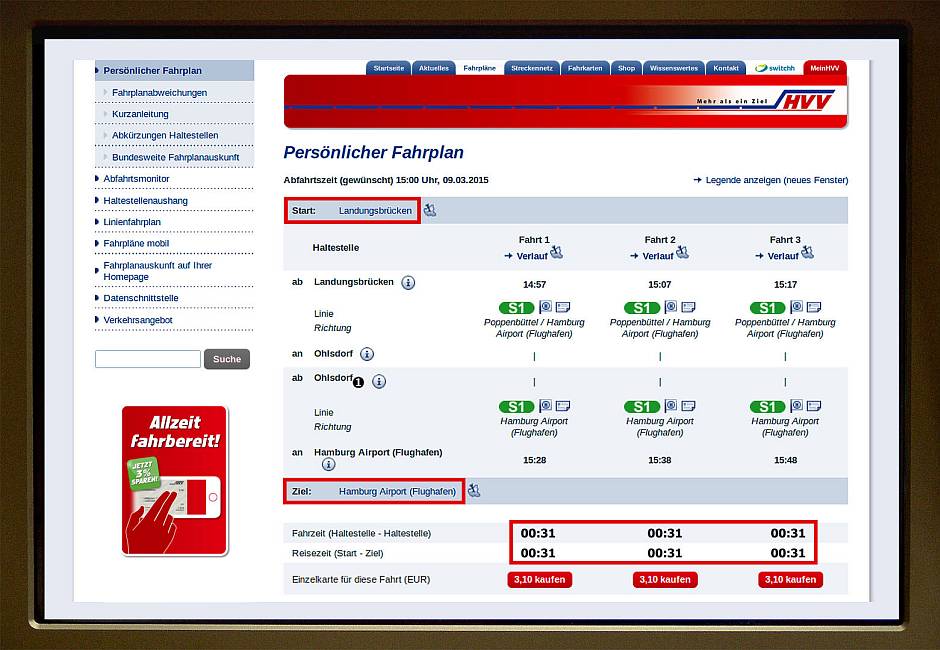This screenshot has height=650, width=940.
Task: Open info icon under Hamburg Airport (Flughafen) stop
Action: (x=328, y=465)
